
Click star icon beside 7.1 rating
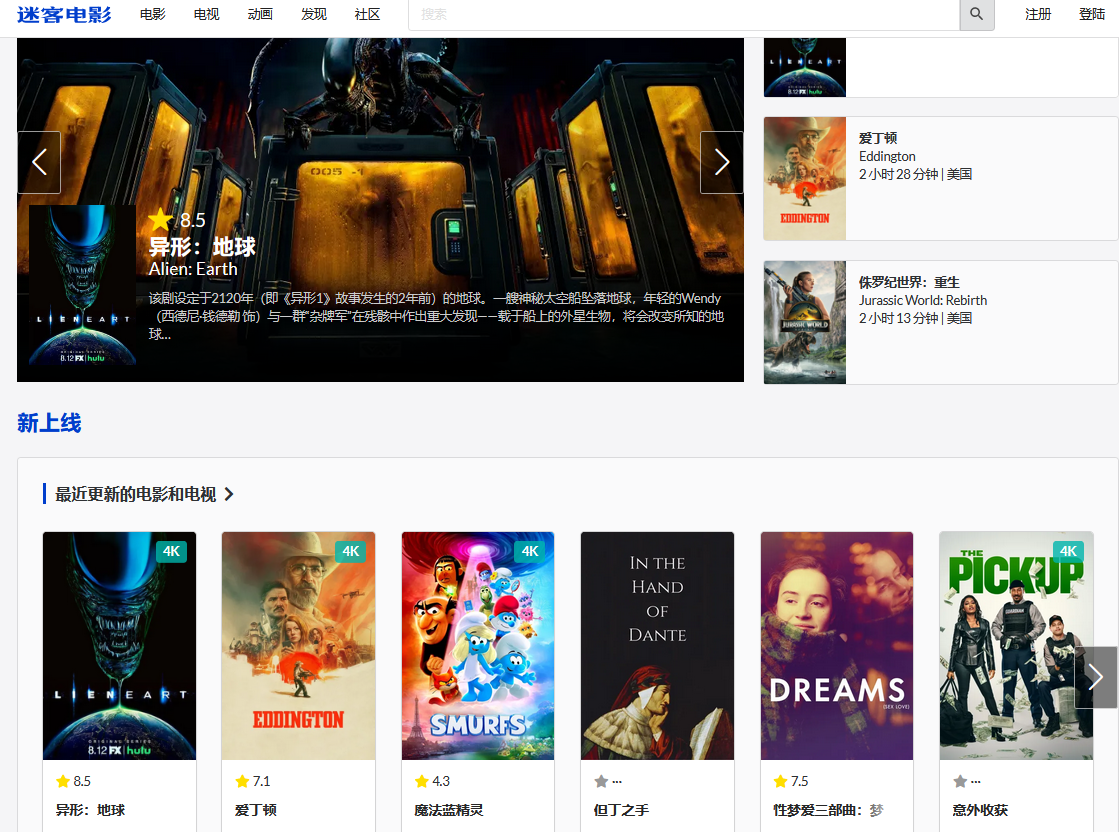[x=242, y=781]
